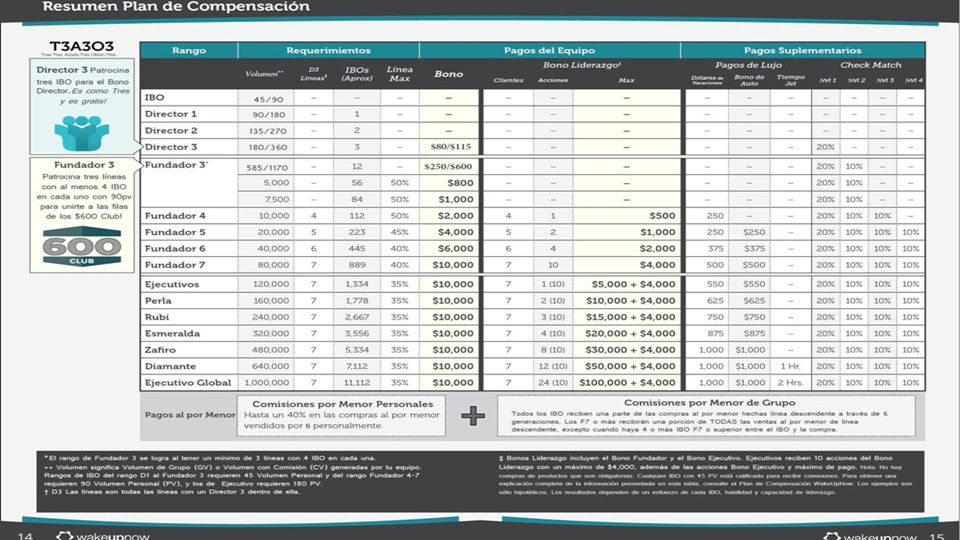The height and width of the screenshot is (540, 960).
Task: Click the $5,000 + $4,000 Max cell
Action: [x=633, y=284]
